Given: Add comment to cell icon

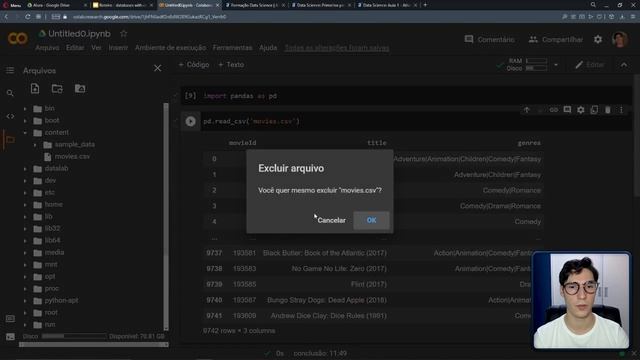Looking at the screenshot, I should point(567,110).
